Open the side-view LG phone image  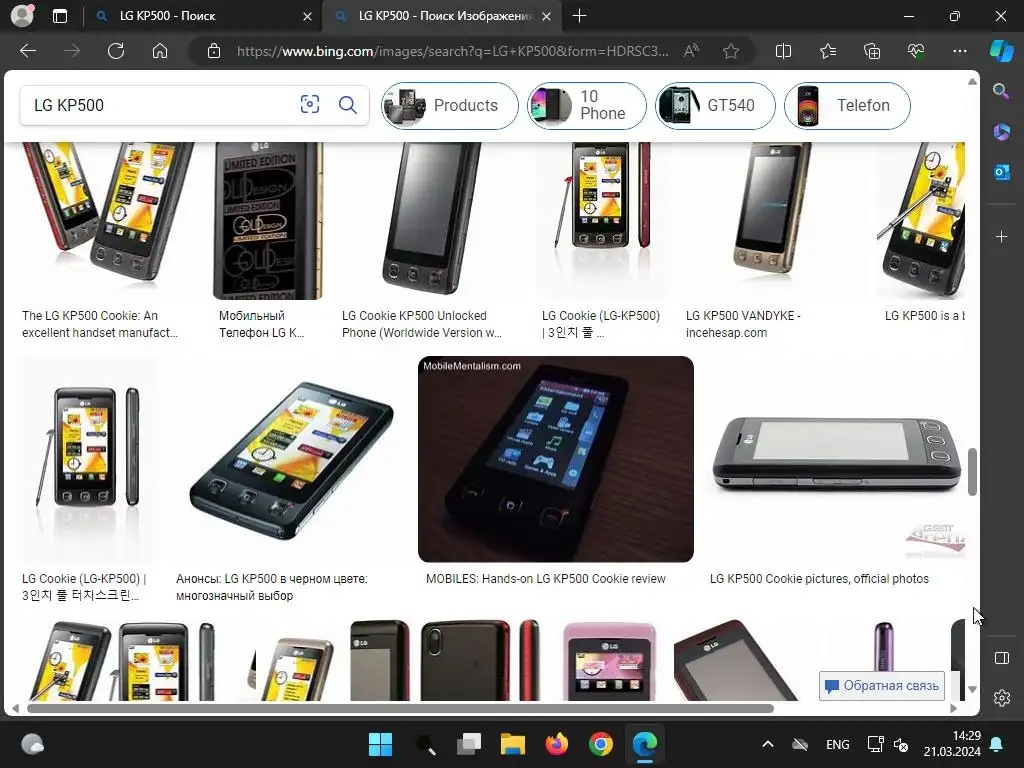[x=836, y=459]
